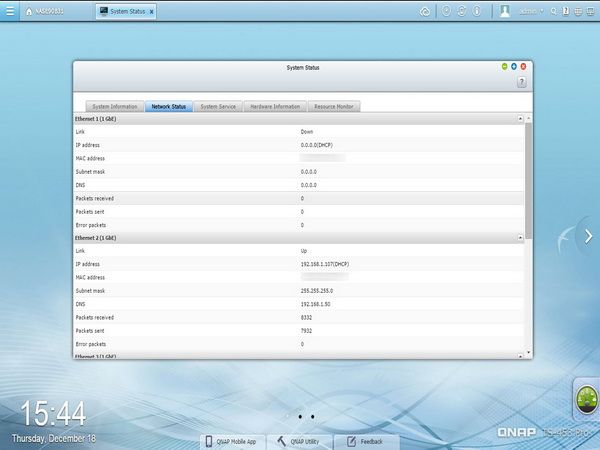Open the Resource Monitor tab
600x450 pixels.
point(334,106)
